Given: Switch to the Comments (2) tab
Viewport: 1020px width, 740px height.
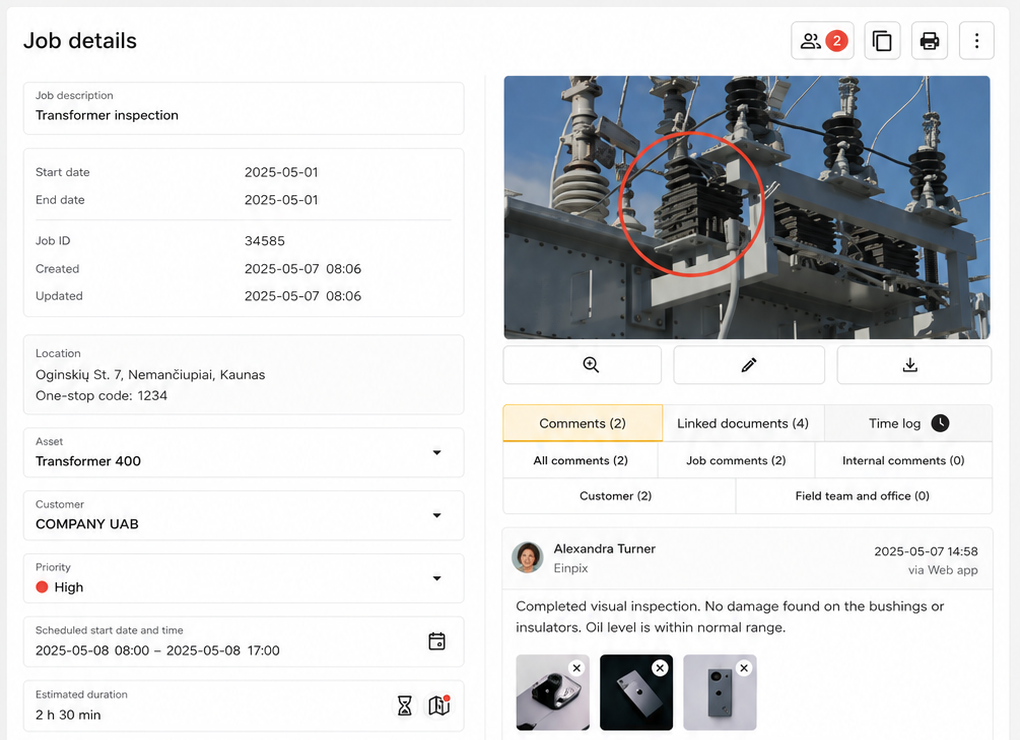Looking at the screenshot, I should tap(582, 423).
